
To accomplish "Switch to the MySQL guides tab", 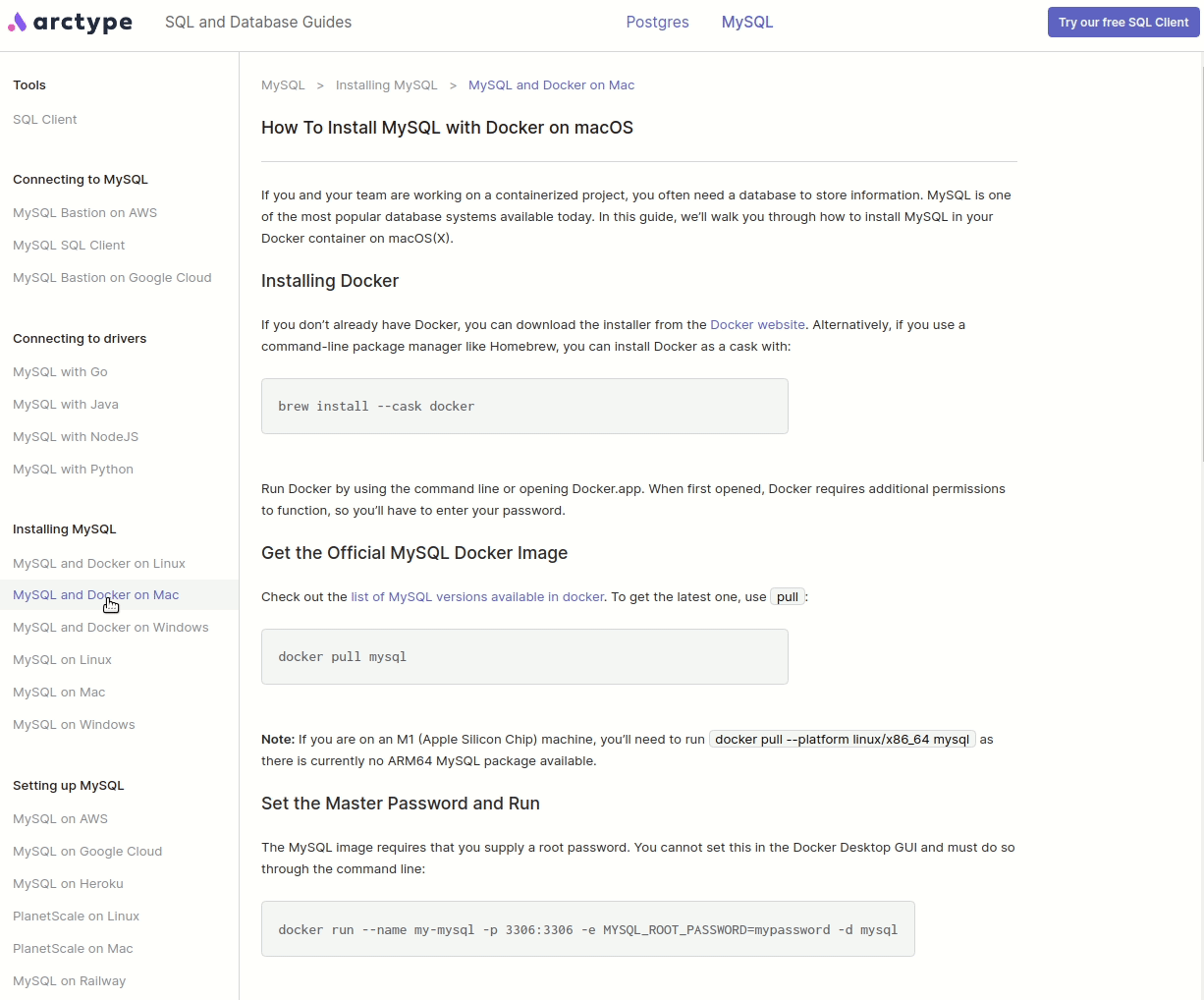I will (747, 22).
